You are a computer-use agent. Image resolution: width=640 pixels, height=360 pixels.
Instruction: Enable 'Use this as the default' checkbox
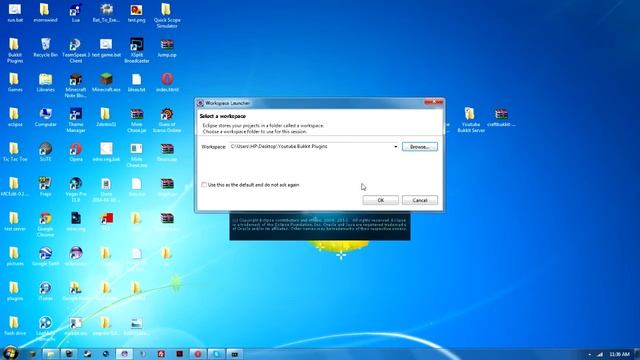(204, 185)
